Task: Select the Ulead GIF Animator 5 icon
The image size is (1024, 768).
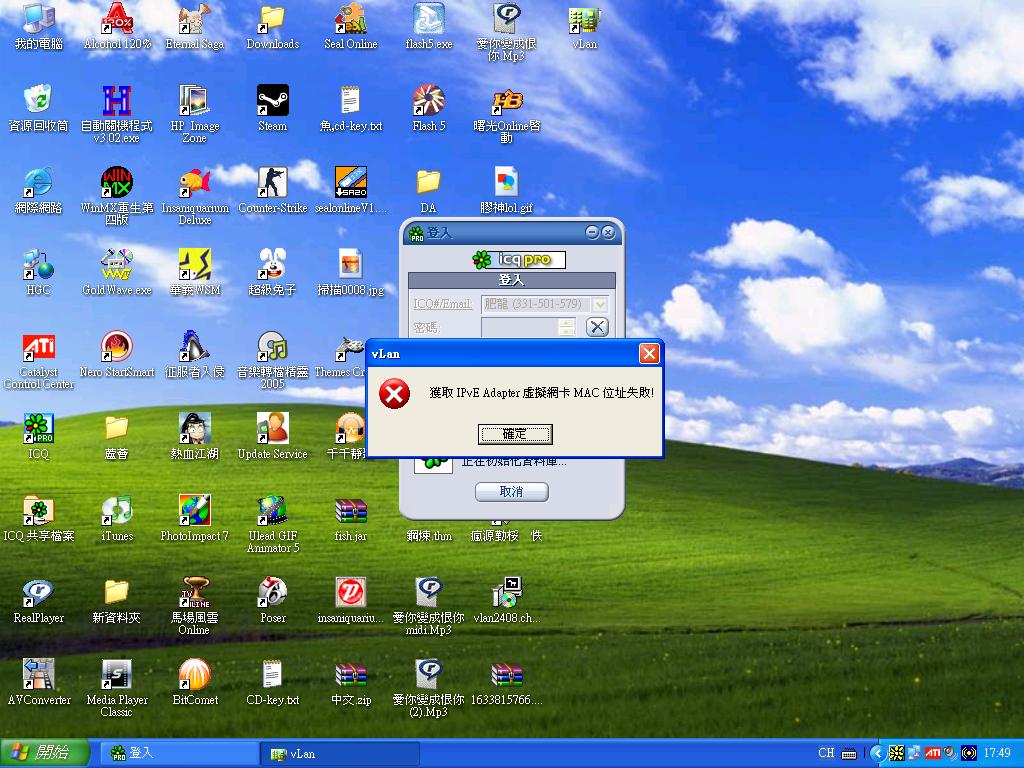Action: pyautogui.click(x=272, y=524)
